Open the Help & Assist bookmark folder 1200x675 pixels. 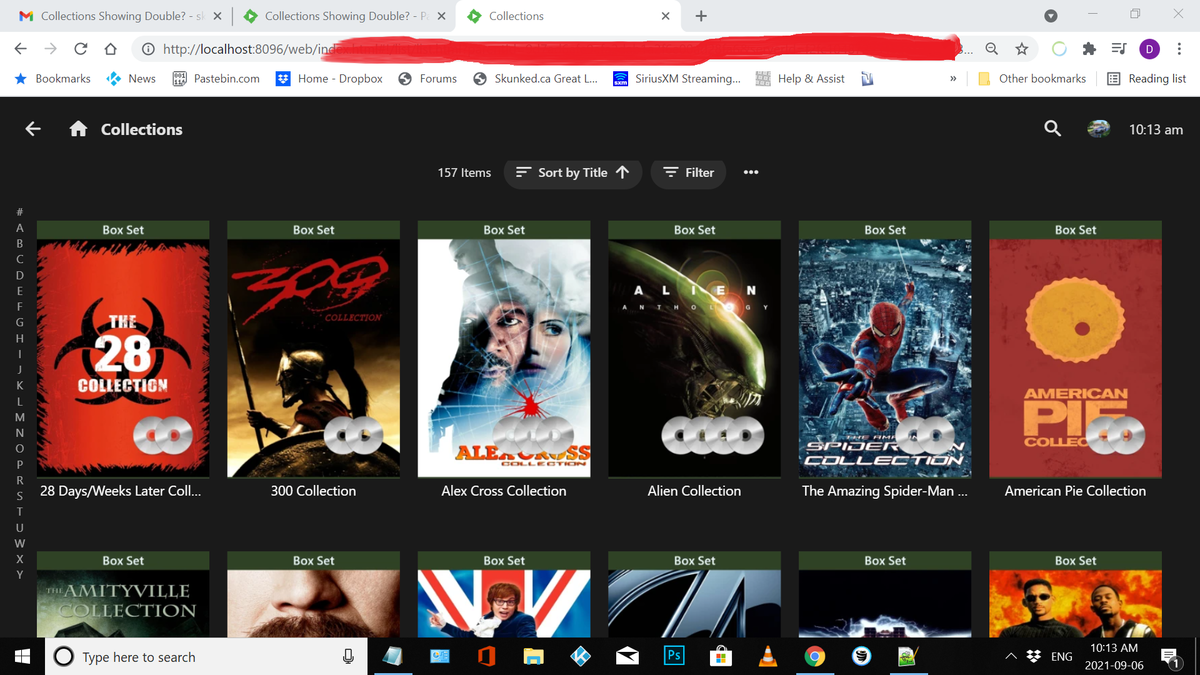tap(800, 79)
